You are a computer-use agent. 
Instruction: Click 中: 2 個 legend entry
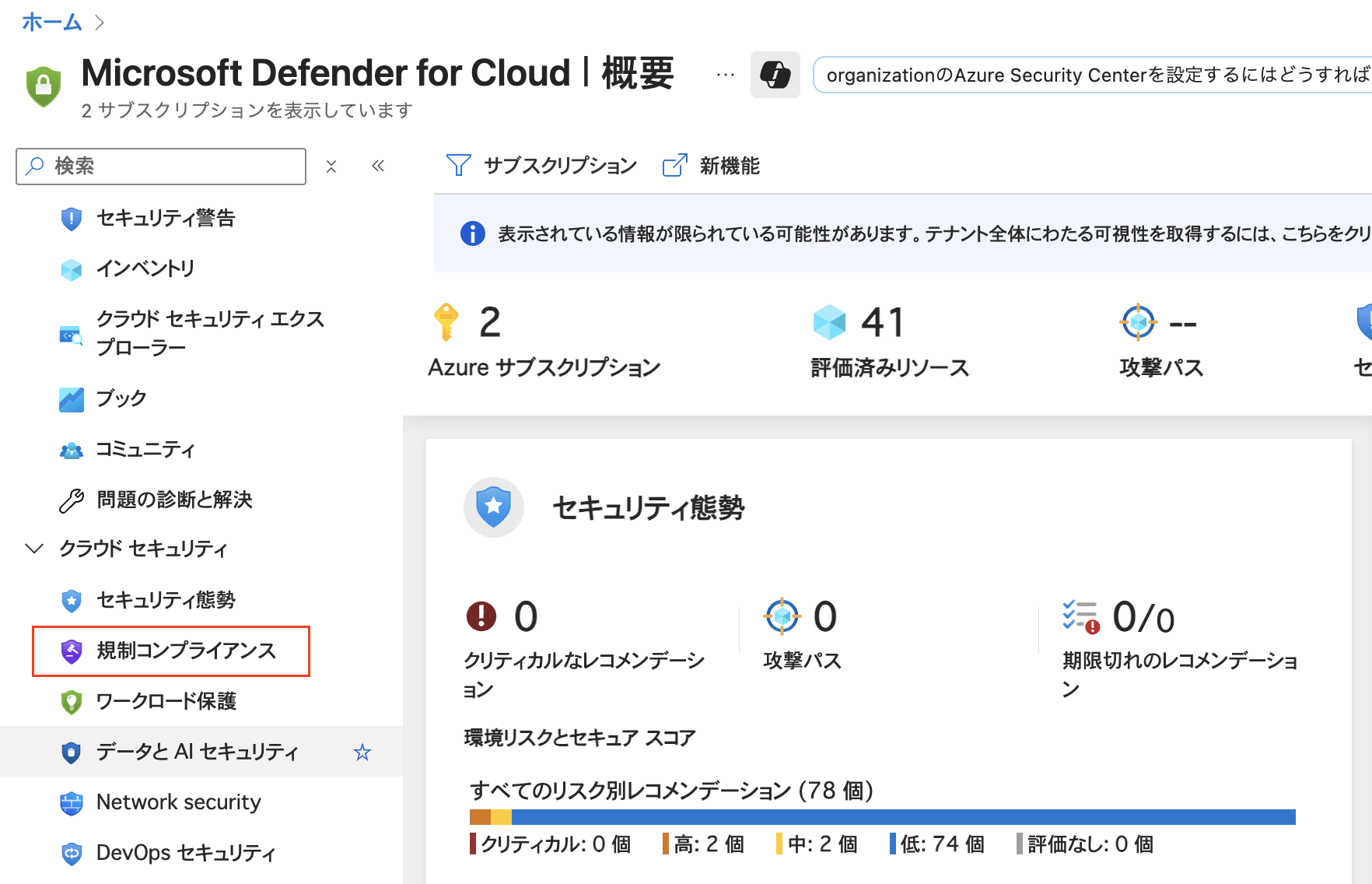817,844
